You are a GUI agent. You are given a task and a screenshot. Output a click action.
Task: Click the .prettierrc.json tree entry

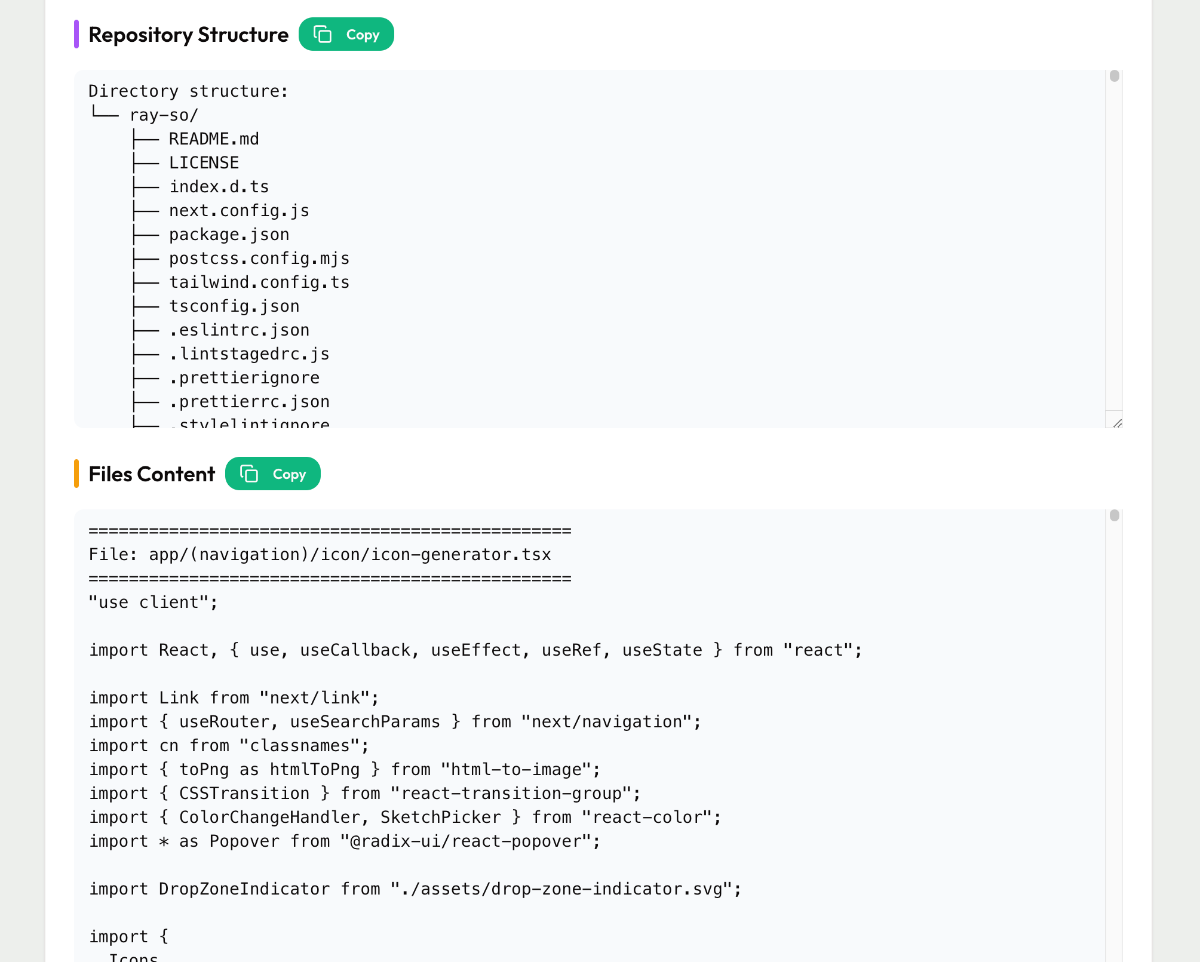(249, 402)
